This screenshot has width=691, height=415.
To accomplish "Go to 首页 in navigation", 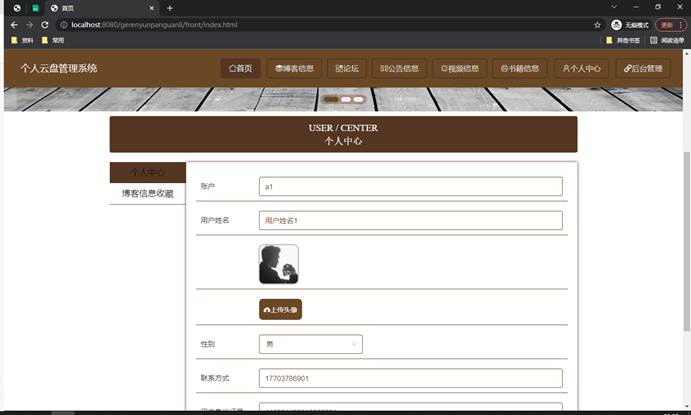I will [240, 68].
